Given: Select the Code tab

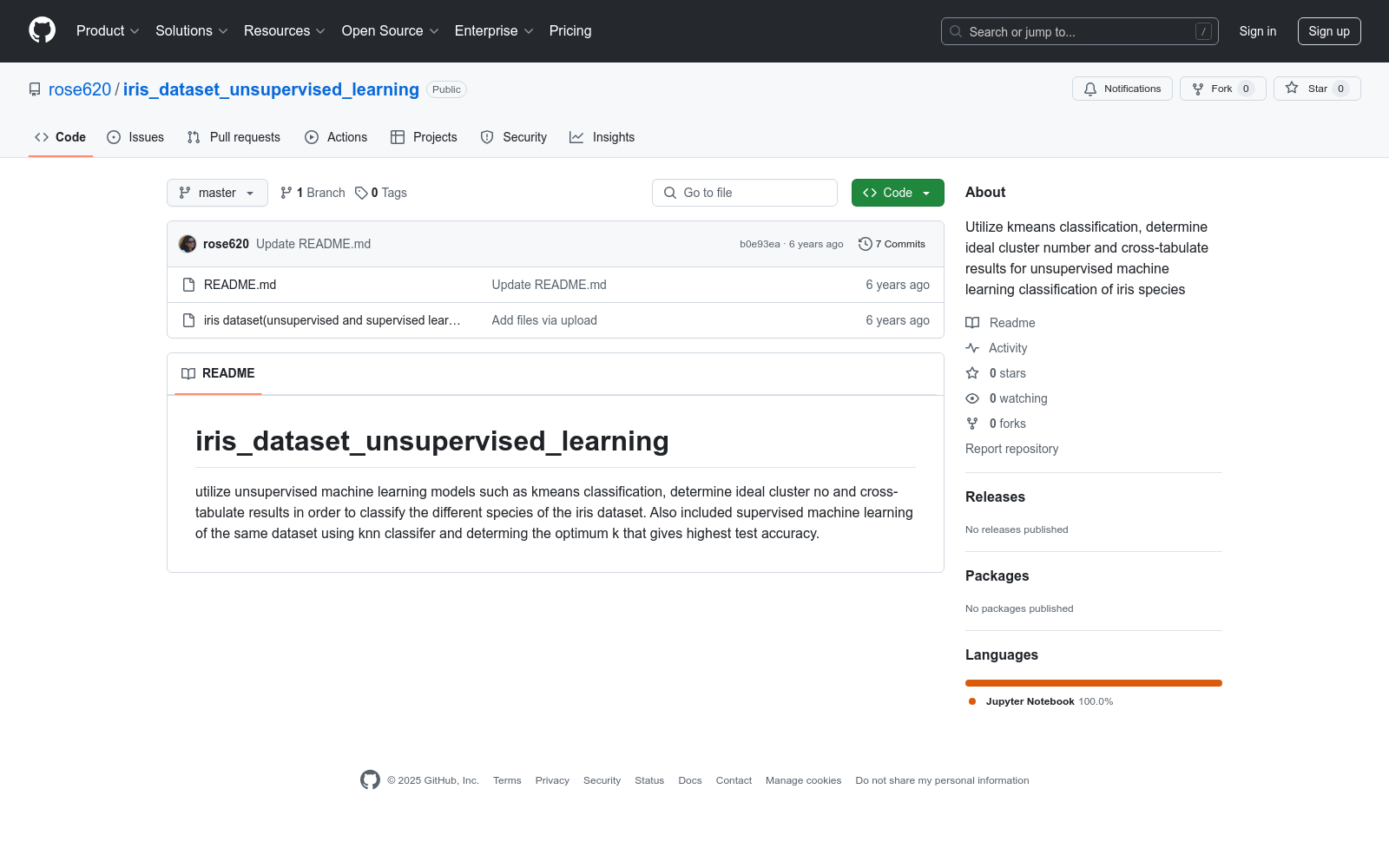Looking at the screenshot, I should point(61,137).
